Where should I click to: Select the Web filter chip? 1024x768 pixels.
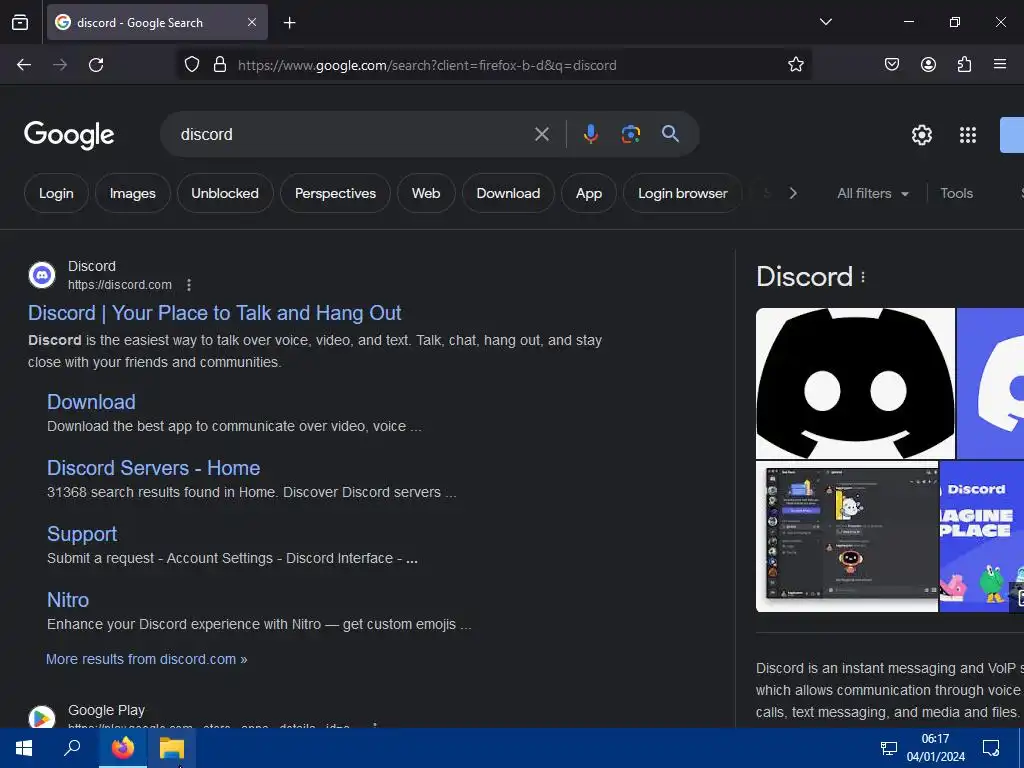[426, 193]
